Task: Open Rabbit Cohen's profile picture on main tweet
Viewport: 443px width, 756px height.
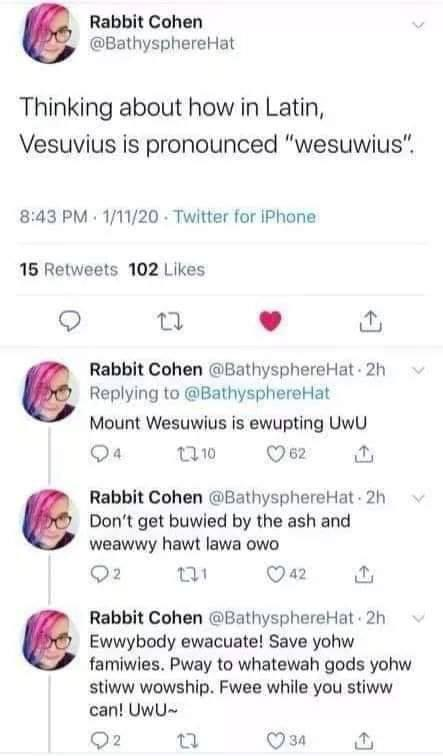Action: 51,33
